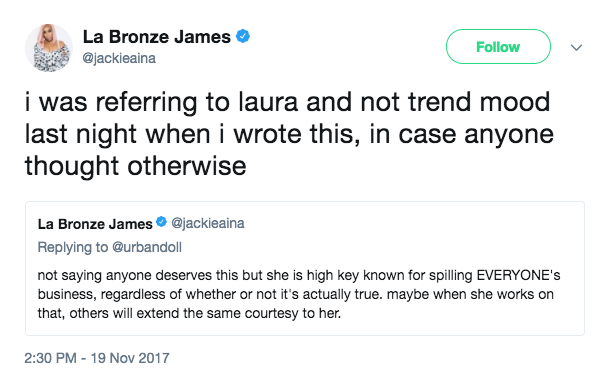Open La Bronze James profile picture
The width and height of the screenshot is (606, 380).
(x=49, y=48)
